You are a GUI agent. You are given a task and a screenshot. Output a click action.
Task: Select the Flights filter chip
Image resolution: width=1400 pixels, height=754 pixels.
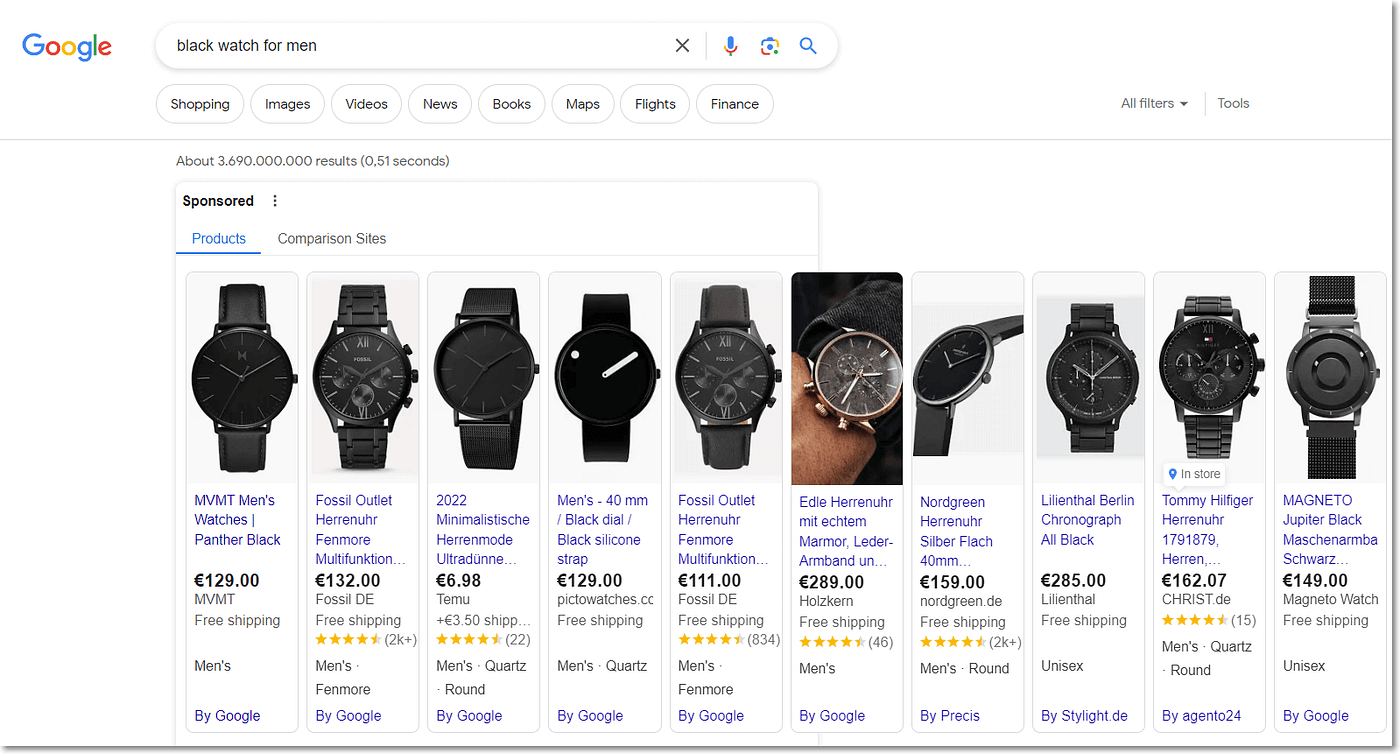tap(655, 104)
